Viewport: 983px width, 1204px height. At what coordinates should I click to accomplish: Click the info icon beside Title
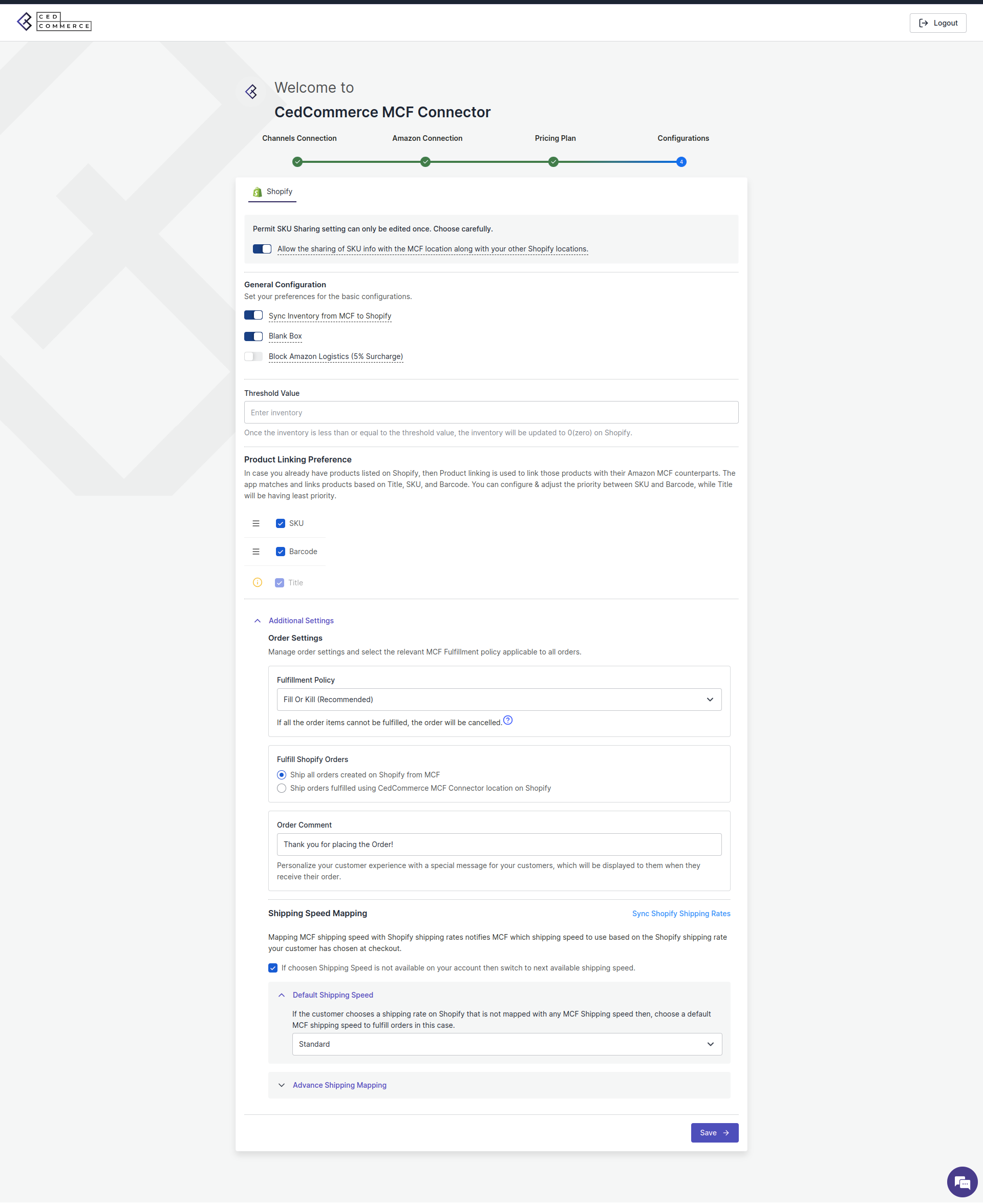(x=258, y=583)
